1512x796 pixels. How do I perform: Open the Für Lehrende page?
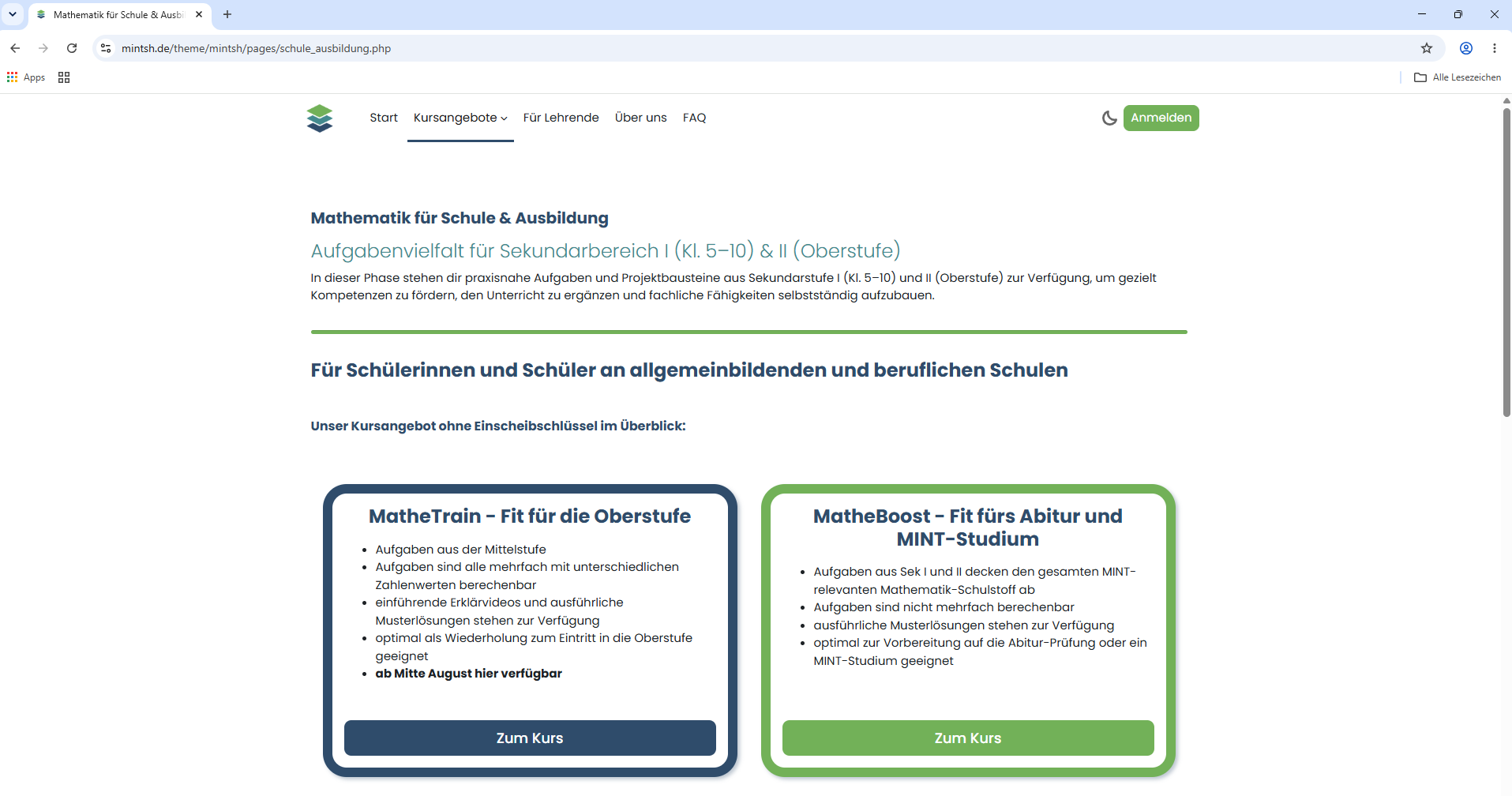tap(561, 118)
